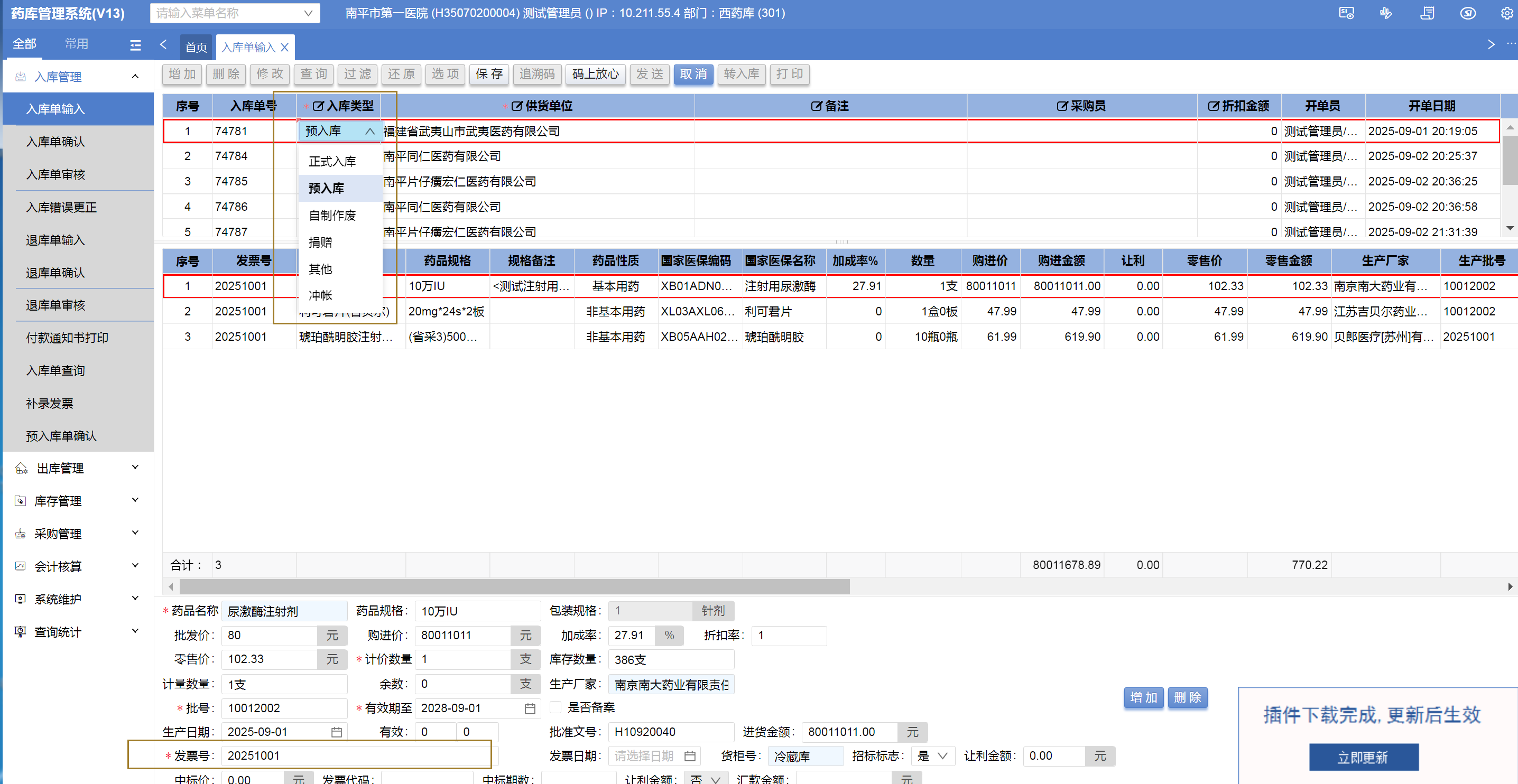
Task: Close the 入库单输入 tab
Action: coord(284,47)
